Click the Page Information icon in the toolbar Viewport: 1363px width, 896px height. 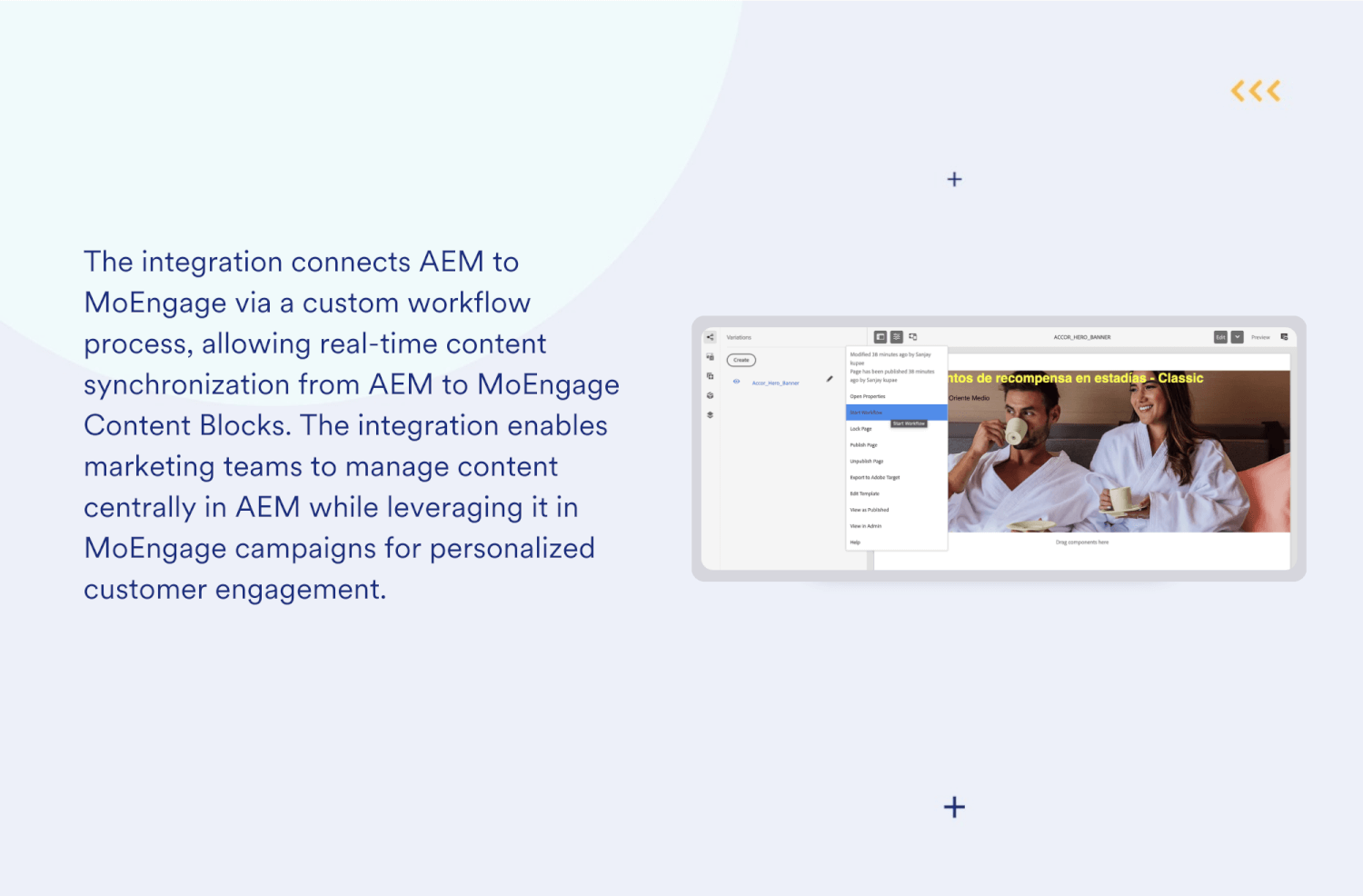pyautogui.click(x=896, y=337)
